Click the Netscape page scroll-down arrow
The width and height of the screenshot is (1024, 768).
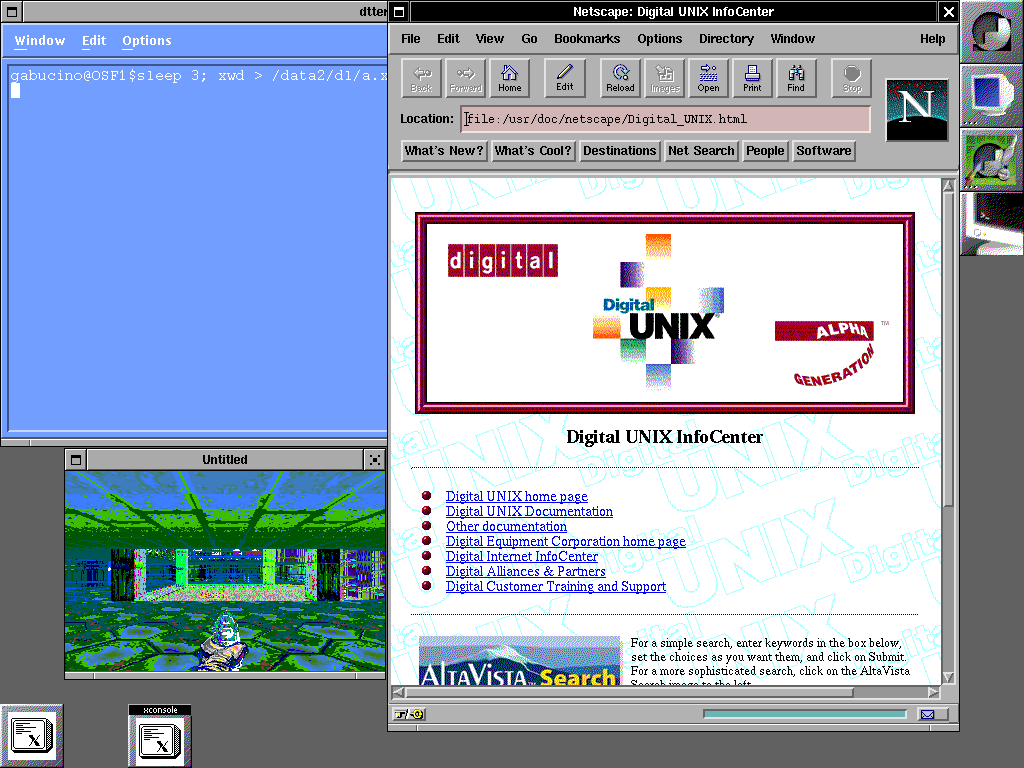(x=948, y=677)
